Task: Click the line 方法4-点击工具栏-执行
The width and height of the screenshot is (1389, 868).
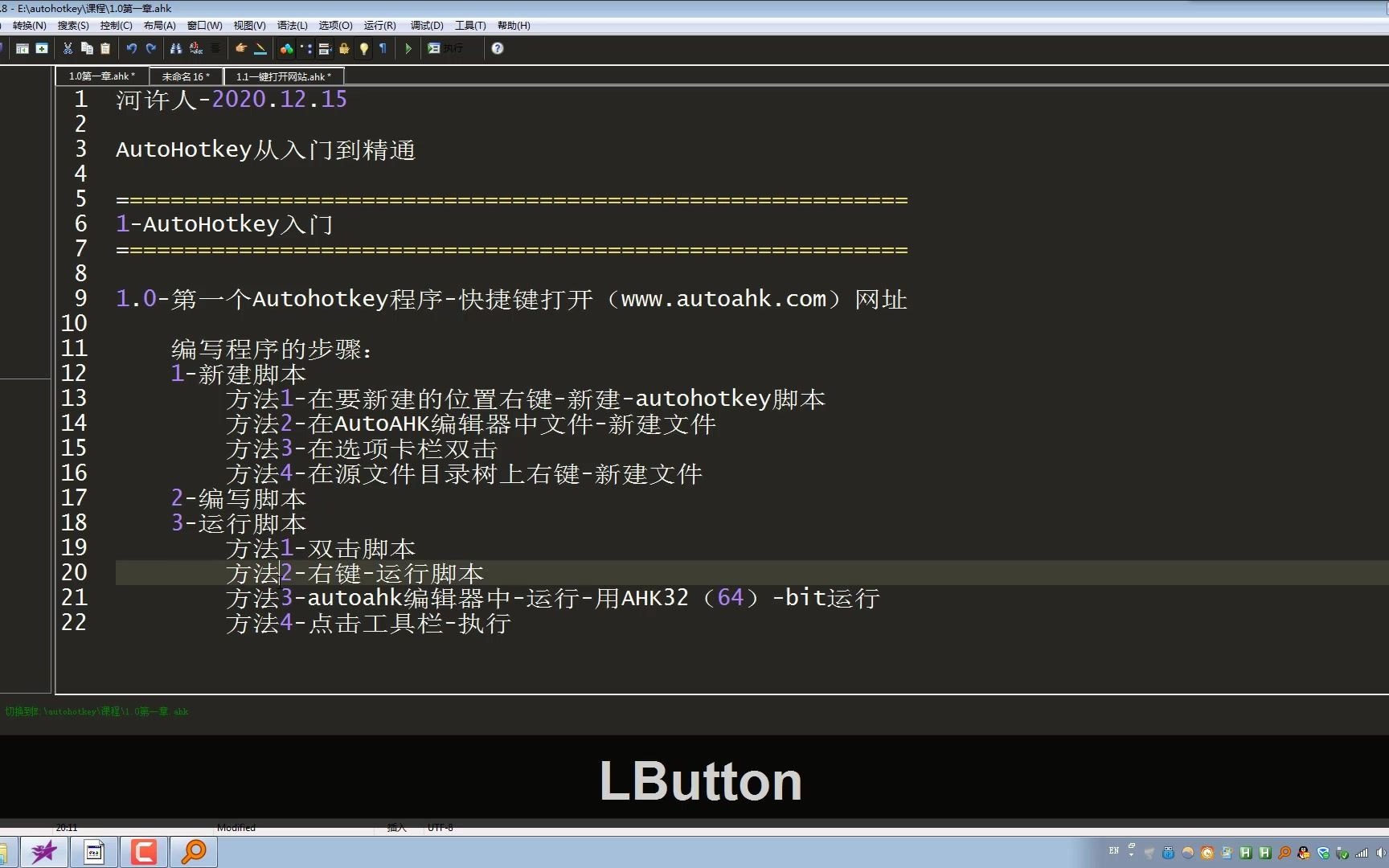Action: point(368,623)
